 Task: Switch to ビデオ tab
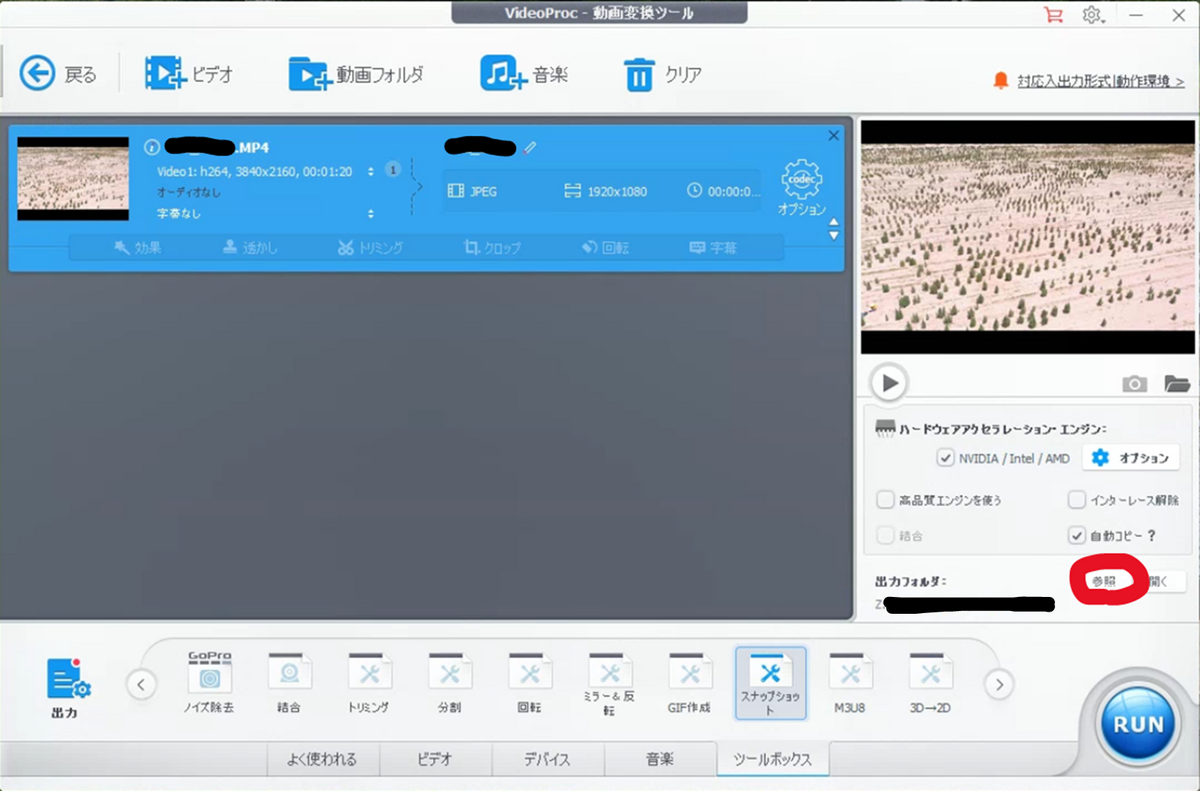pyautogui.click(x=436, y=759)
